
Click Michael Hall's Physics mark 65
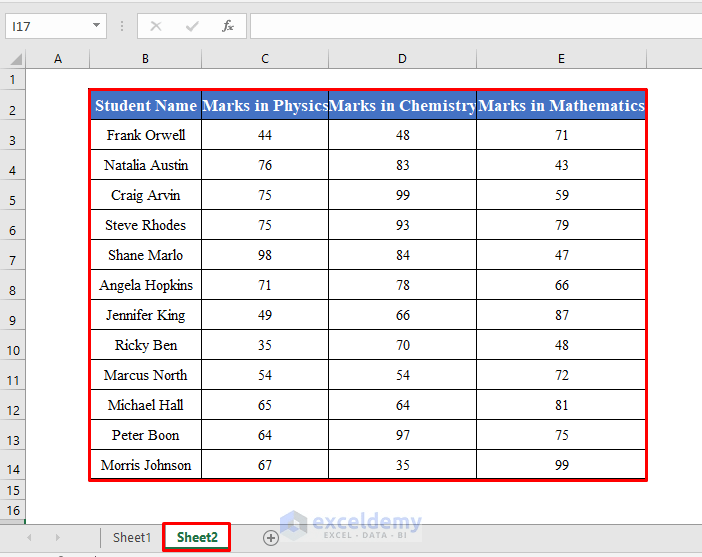coord(265,405)
